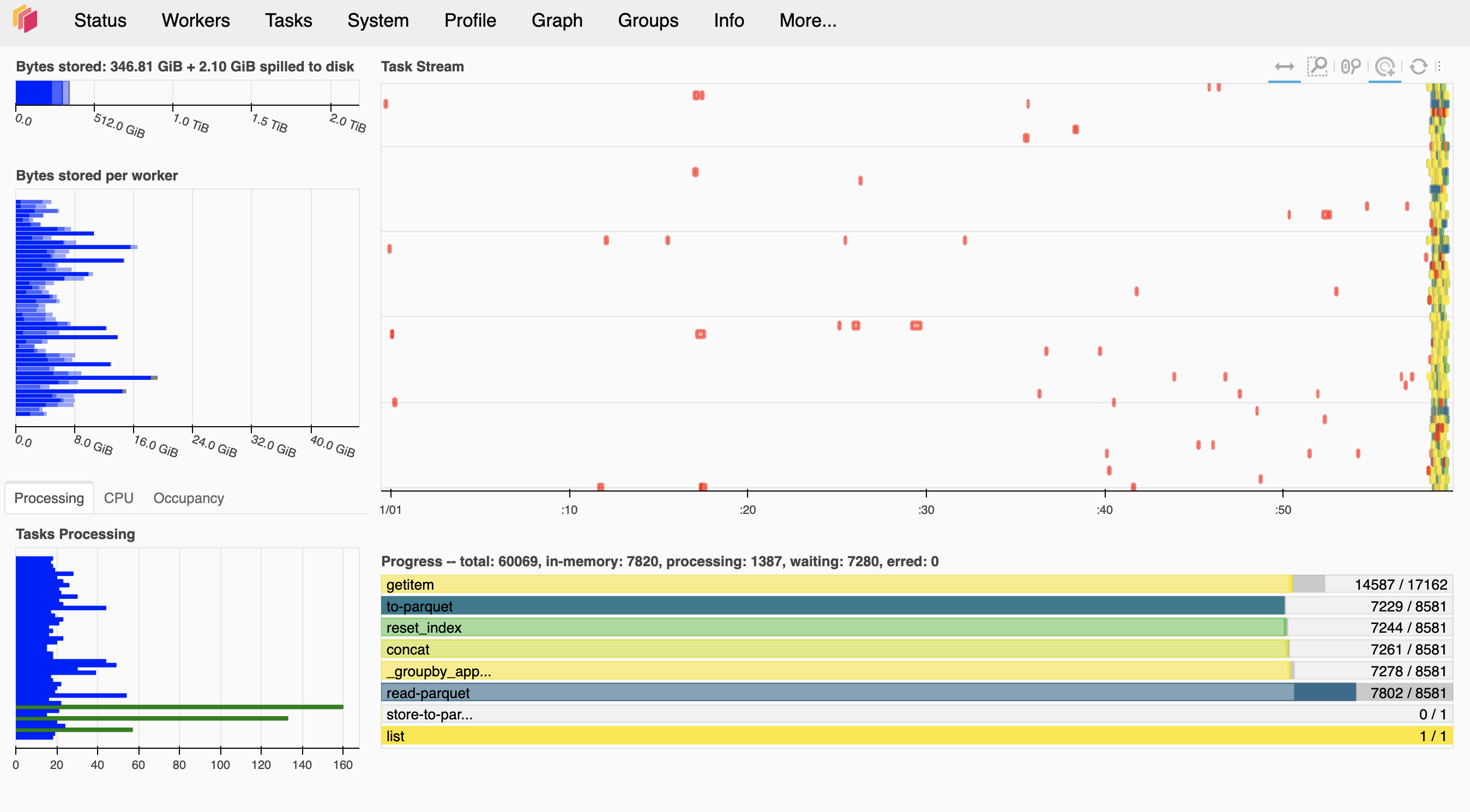This screenshot has height=812, width=1470.
Task: Click the Progress totals summary line
Action: [660, 562]
